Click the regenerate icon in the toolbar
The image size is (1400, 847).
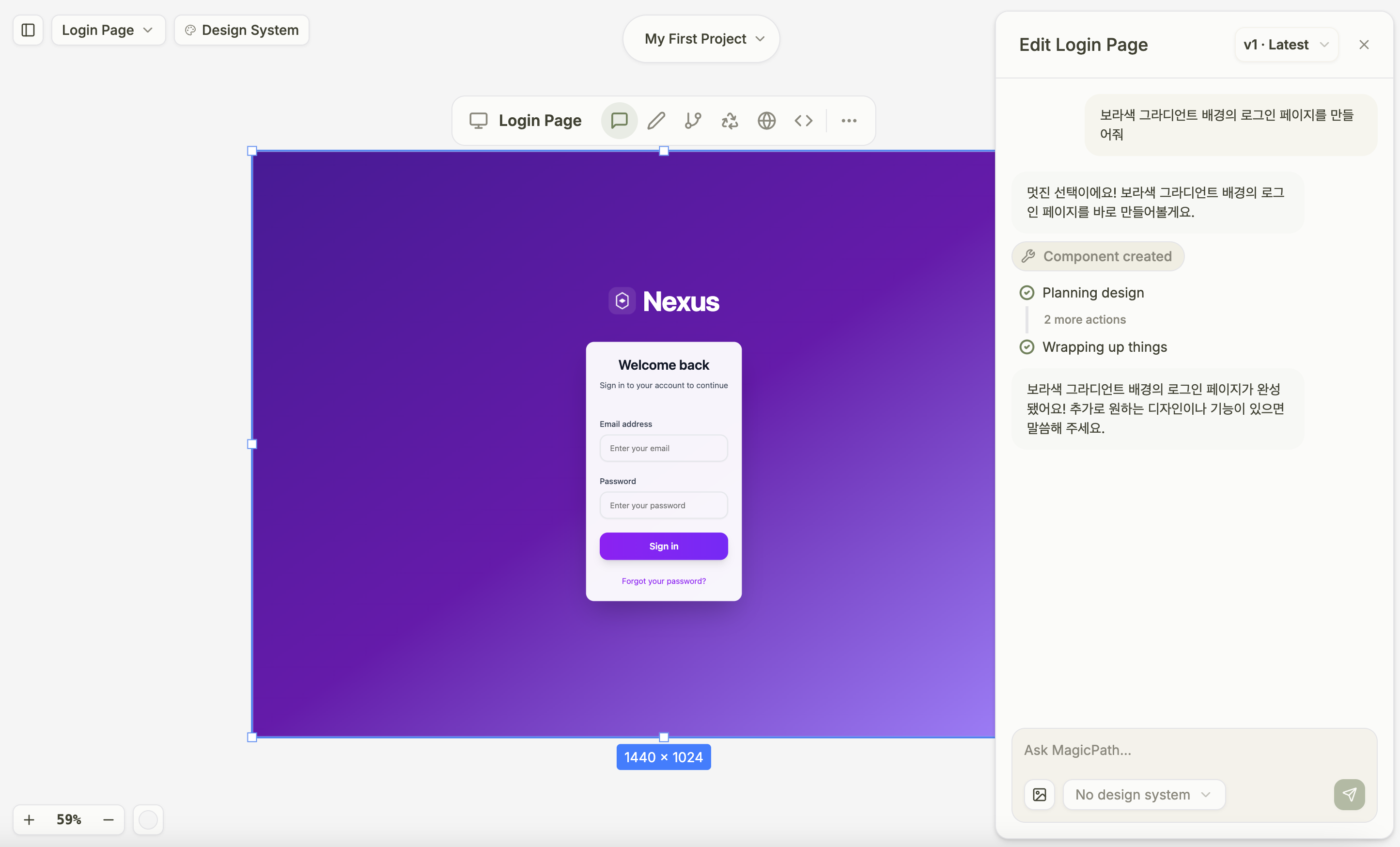point(729,121)
